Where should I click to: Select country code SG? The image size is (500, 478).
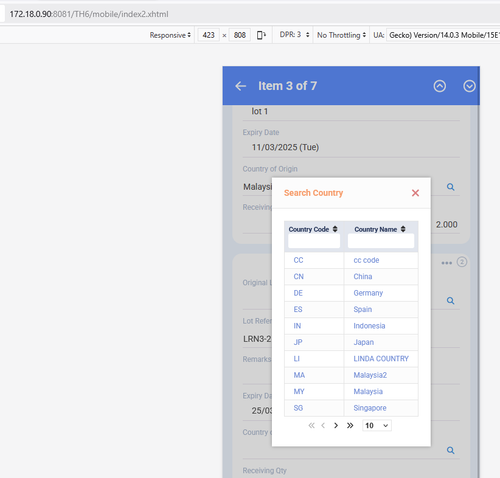pyautogui.click(x=298, y=408)
